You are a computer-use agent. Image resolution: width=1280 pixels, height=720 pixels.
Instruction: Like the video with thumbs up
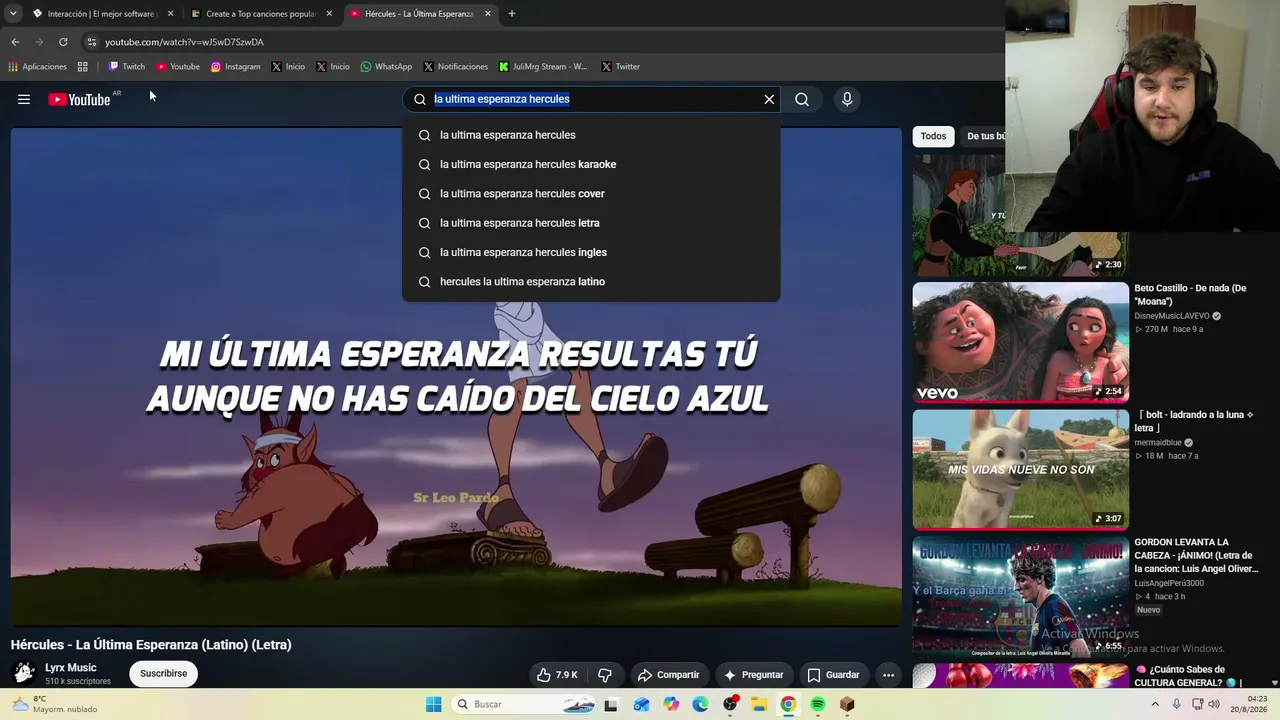click(x=557, y=675)
